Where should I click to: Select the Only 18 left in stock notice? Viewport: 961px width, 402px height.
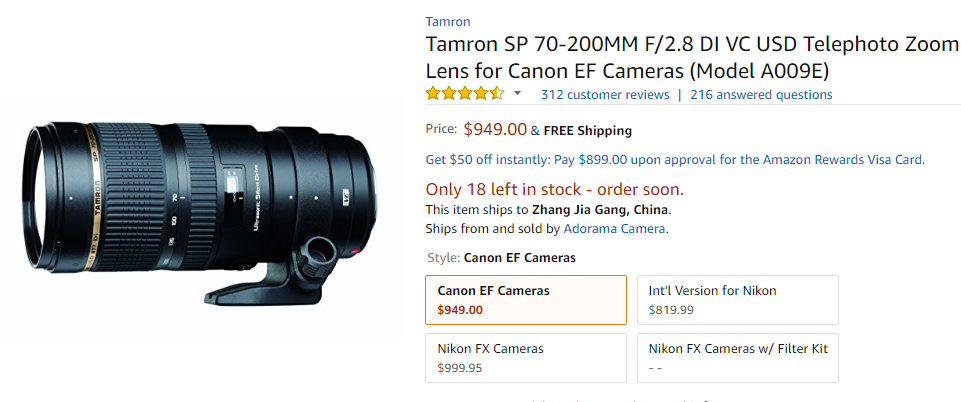(555, 189)
